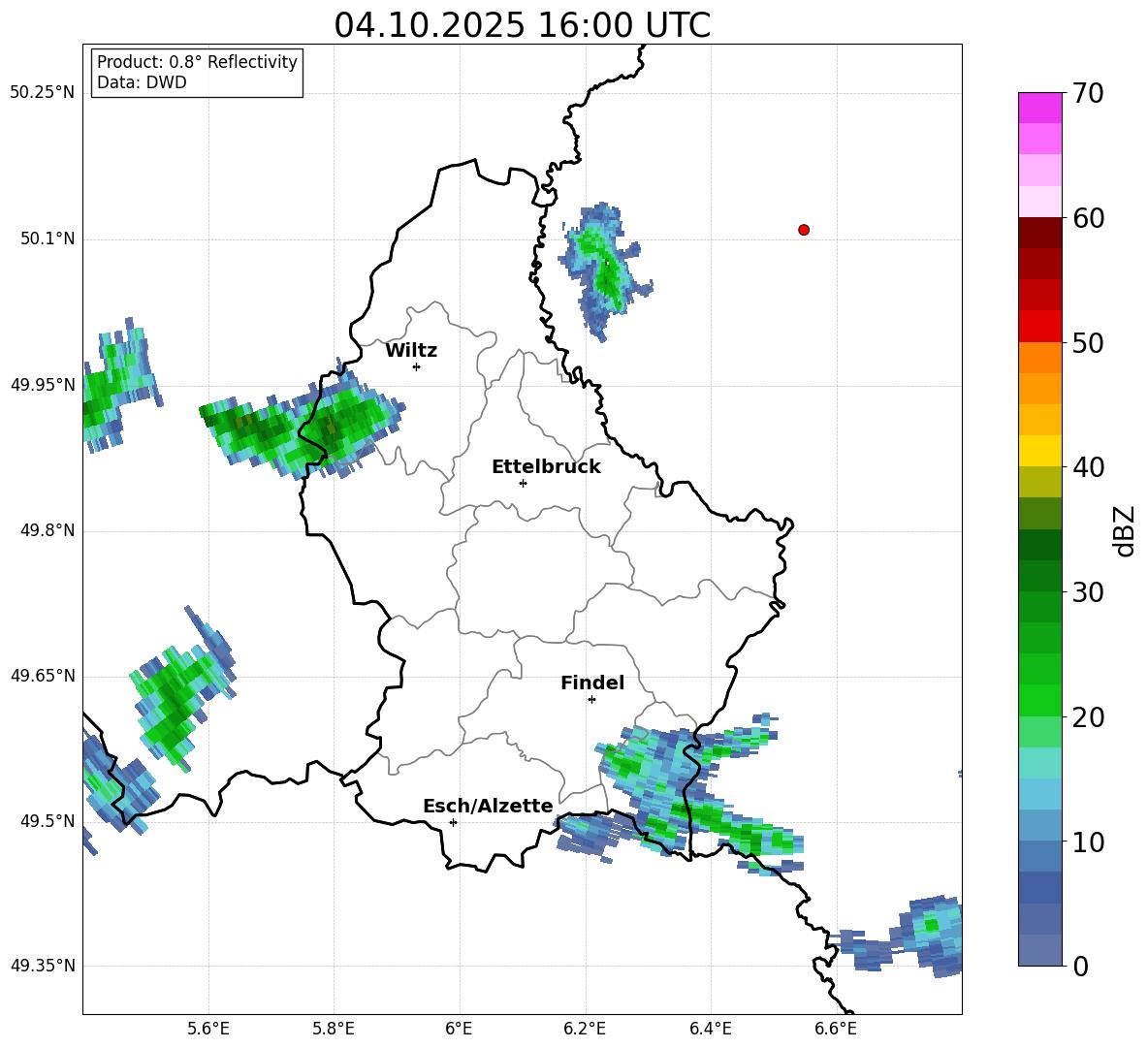The height and width of the screenshot is (1048, 1148).
Task: Click the 6°E longitude label
Action: point(459,1029)
